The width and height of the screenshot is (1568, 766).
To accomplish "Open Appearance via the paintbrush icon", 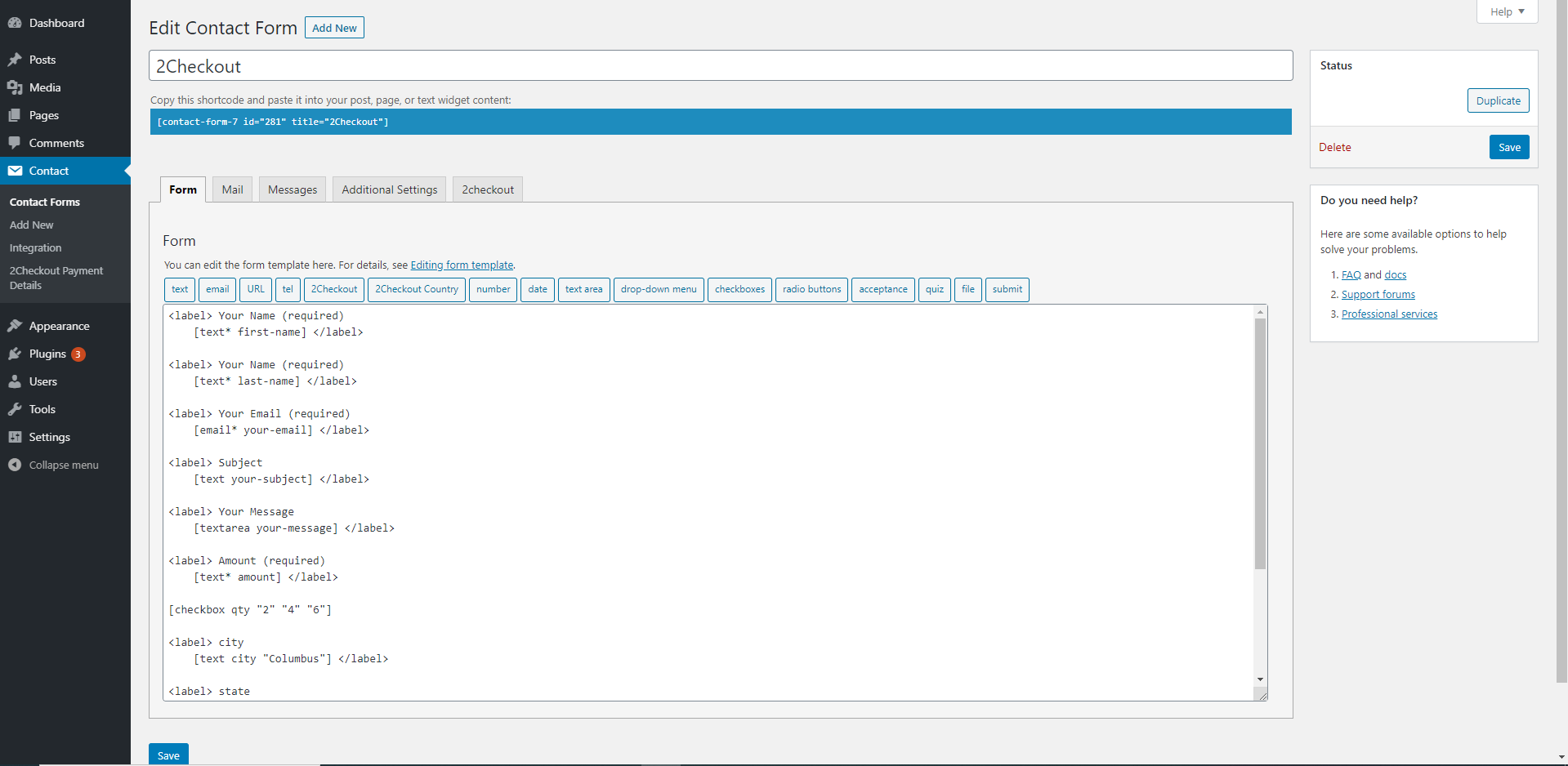I will pyautogui.click(x=15, y=326).
